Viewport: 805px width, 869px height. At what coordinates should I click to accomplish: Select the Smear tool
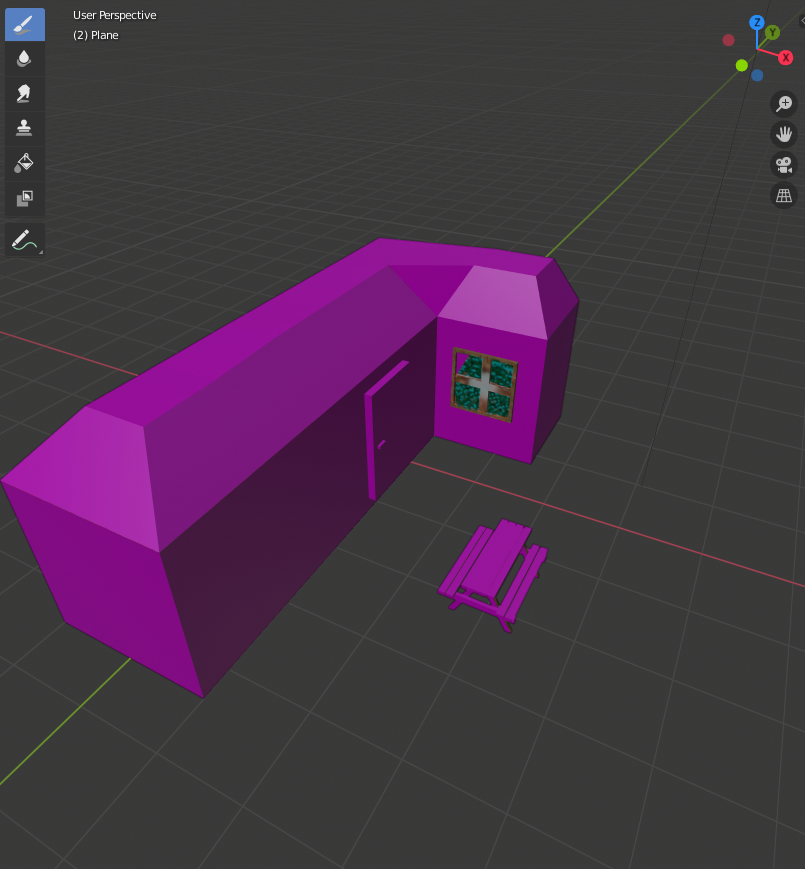coord(24,93)
